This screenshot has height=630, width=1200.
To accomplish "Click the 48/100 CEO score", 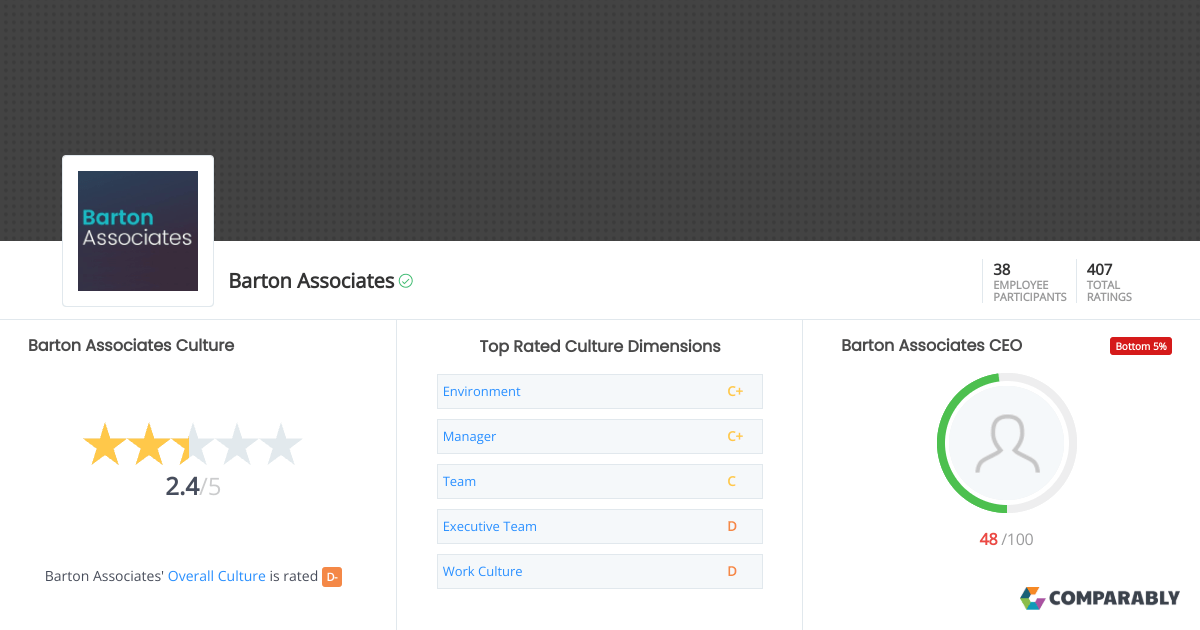I will click(1006, 539).
